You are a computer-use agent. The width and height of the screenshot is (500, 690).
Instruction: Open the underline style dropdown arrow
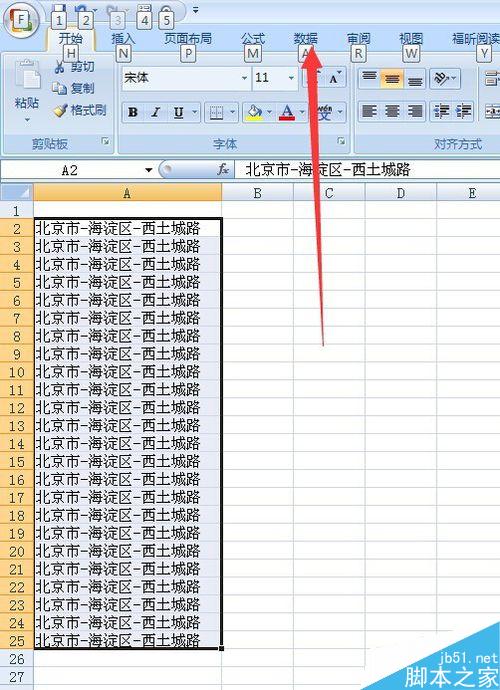pyautogui.click(x=194, y=113)
